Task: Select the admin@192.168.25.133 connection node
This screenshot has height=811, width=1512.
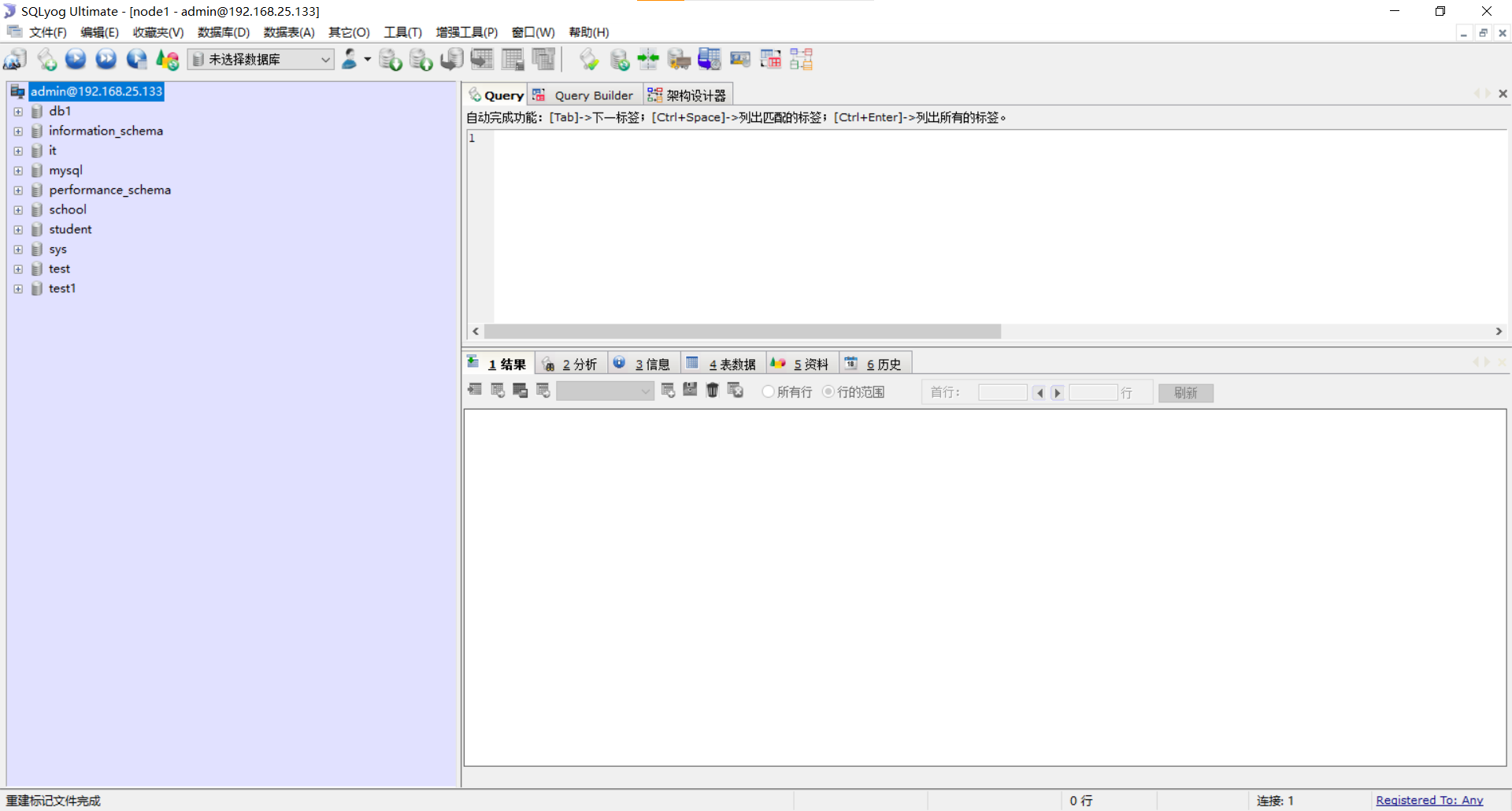Action: (97, 91)
